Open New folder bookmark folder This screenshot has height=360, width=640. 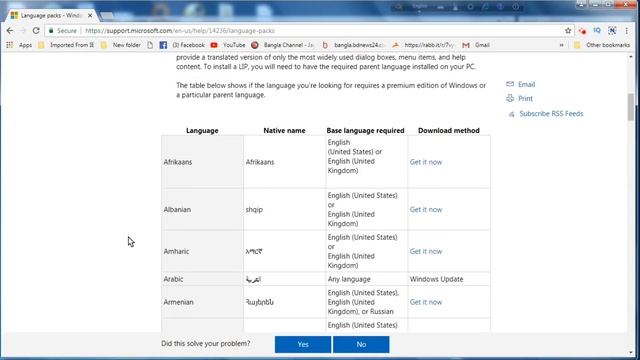pos(121,45)
